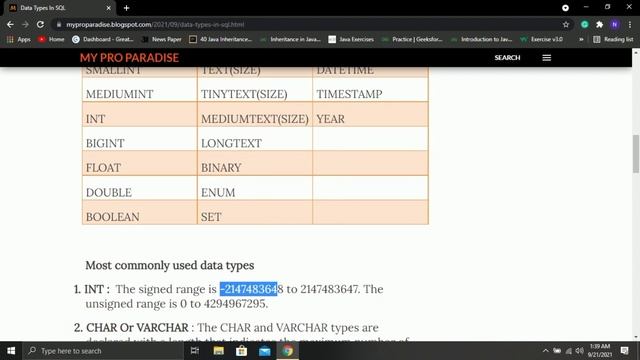This screenshot has width=640, height=360.
Task: Open a new browser tab
Action: tap(127, 8)
